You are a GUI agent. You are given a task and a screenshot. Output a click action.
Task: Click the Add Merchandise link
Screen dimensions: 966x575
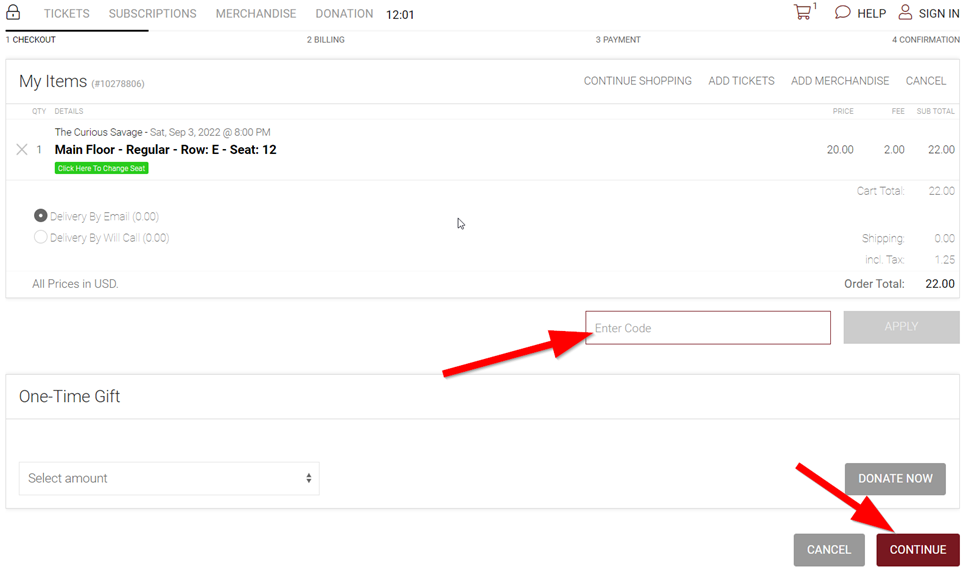839,81
